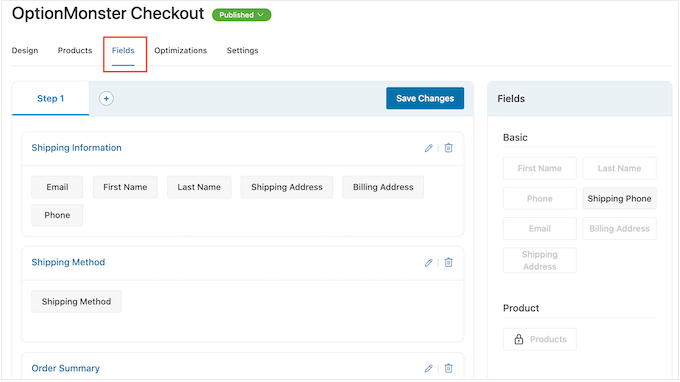Select the Shipping Address field chip
This screenshot has width=680, height=382.
287,187
